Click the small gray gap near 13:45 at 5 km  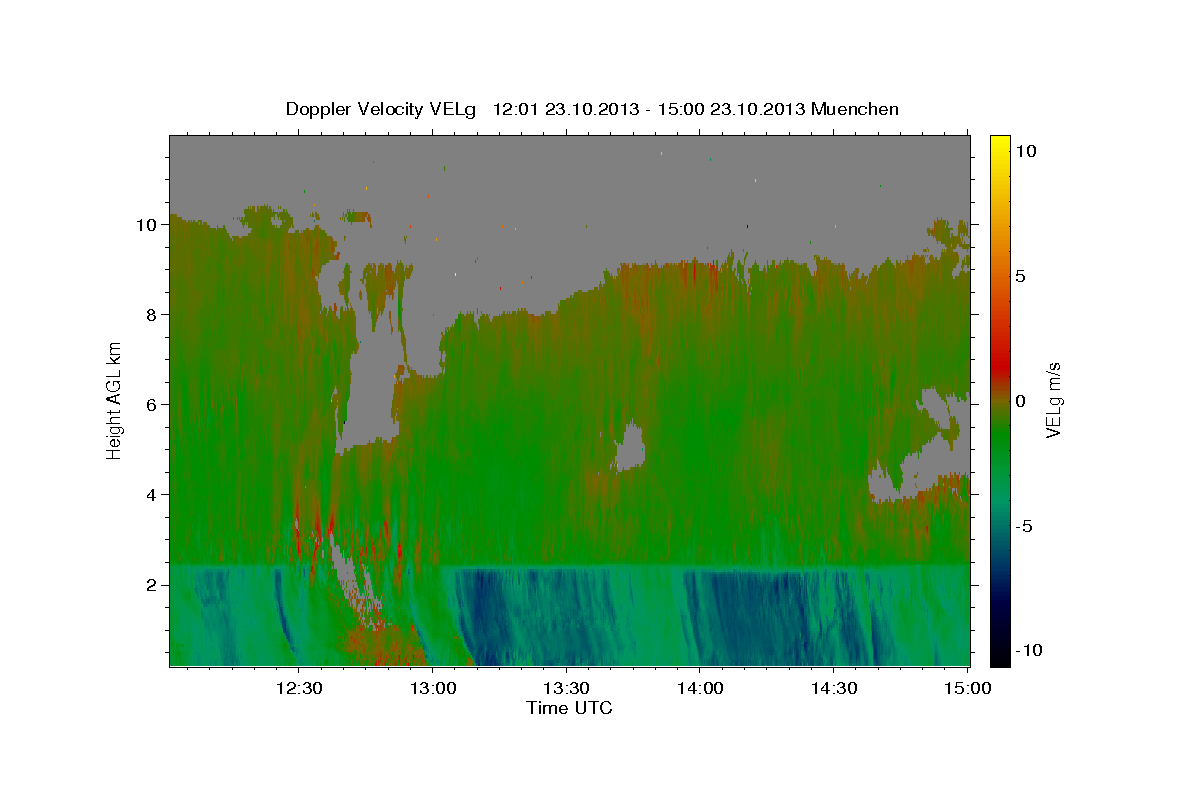(630, 447)
